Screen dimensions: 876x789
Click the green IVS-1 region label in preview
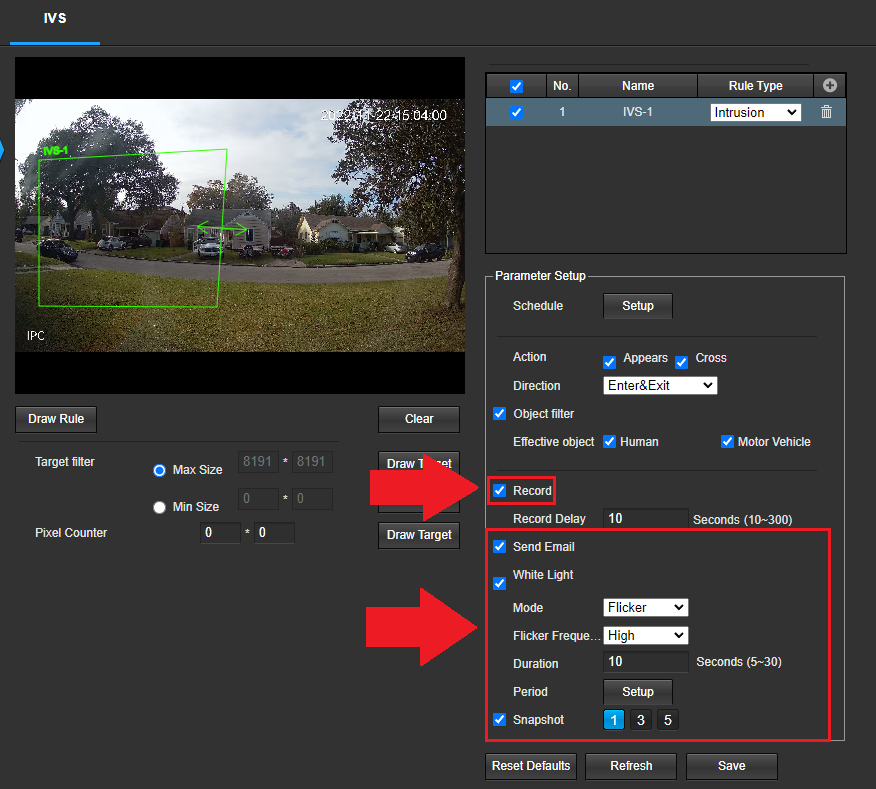tap(56, 151)
